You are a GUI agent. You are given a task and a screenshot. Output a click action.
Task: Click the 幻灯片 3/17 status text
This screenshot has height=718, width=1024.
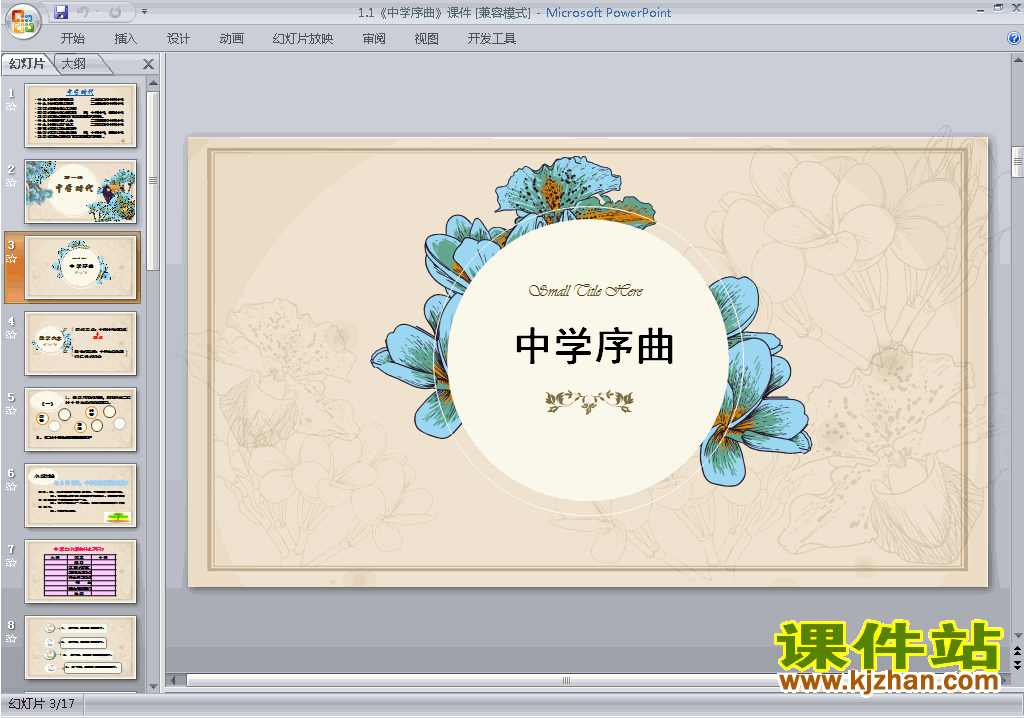(41, 704)
